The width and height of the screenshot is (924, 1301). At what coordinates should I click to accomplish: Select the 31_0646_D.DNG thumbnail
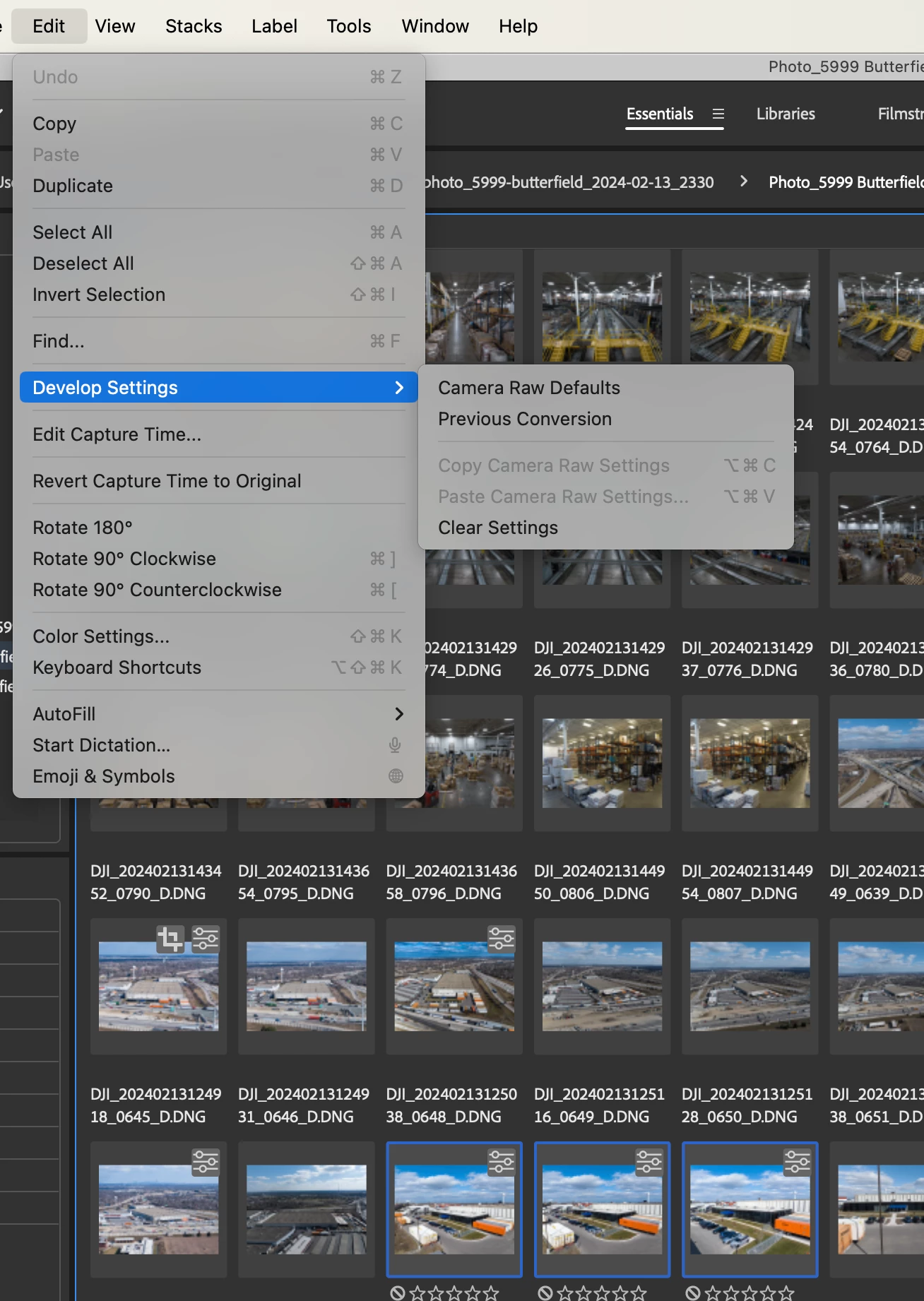[x=307, y=987]
